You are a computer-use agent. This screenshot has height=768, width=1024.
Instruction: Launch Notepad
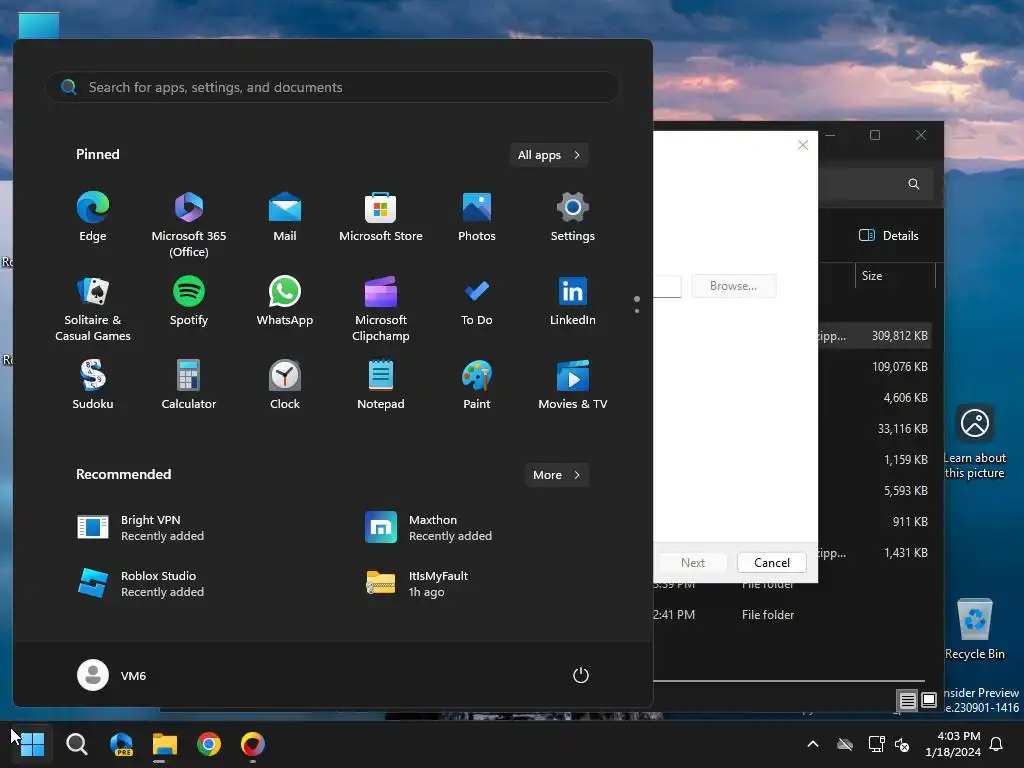click(381, 385)
